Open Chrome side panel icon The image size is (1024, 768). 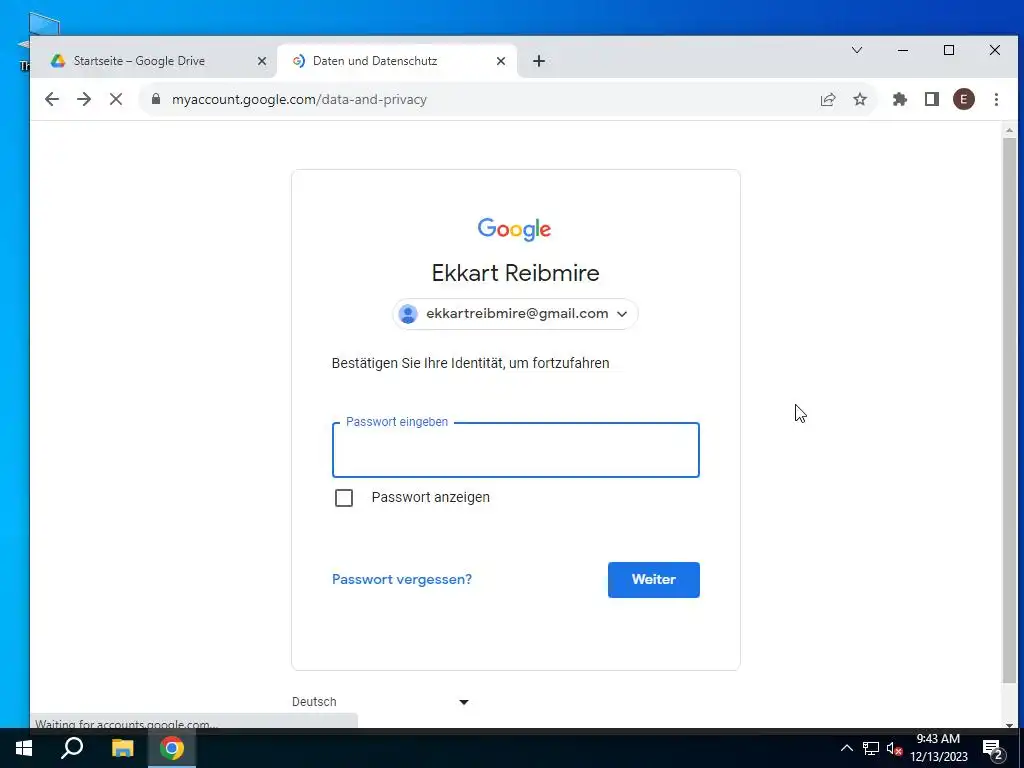coord(932,99)
